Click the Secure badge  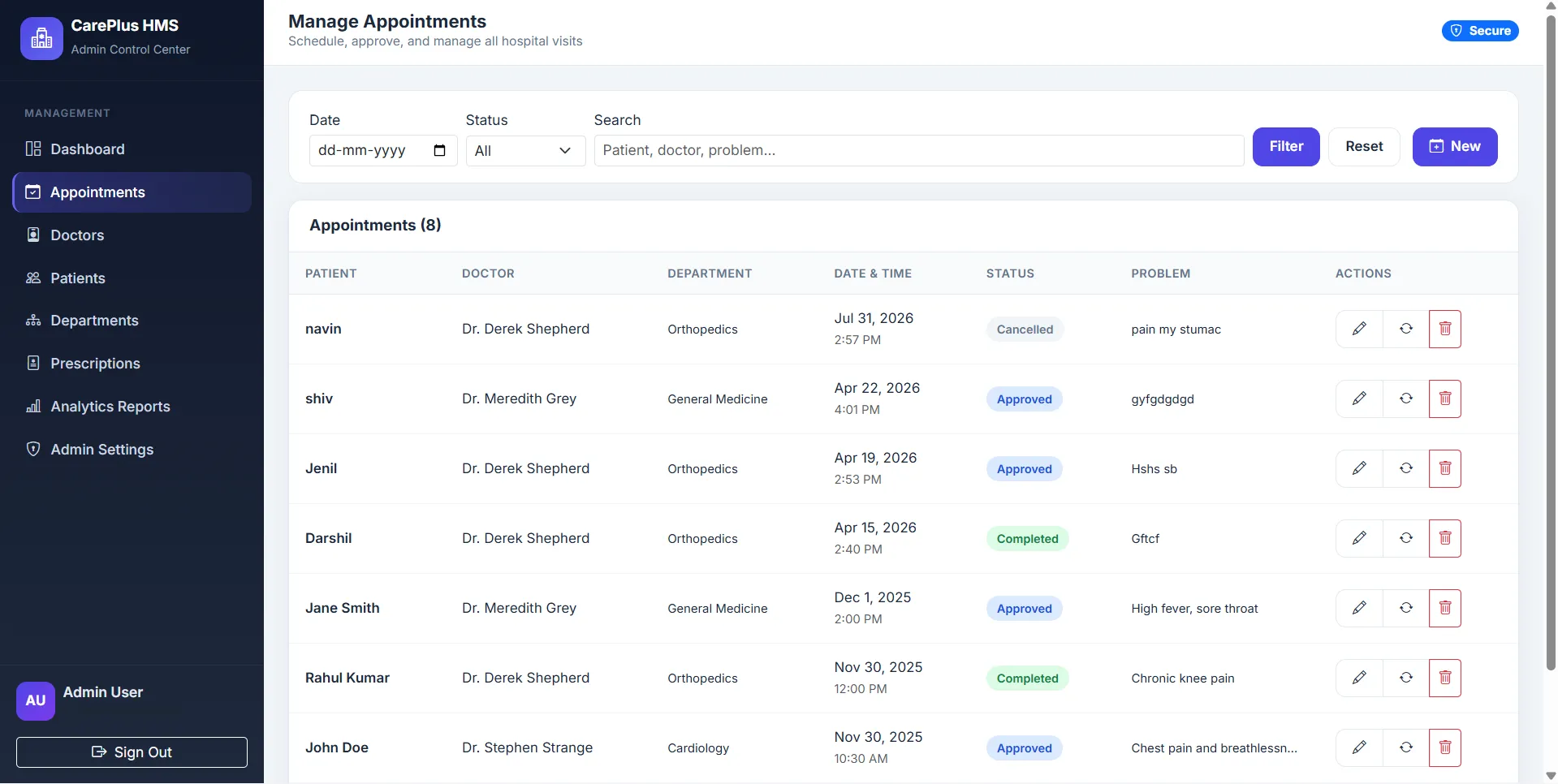pyautogui.click(x=1480, y=31)
